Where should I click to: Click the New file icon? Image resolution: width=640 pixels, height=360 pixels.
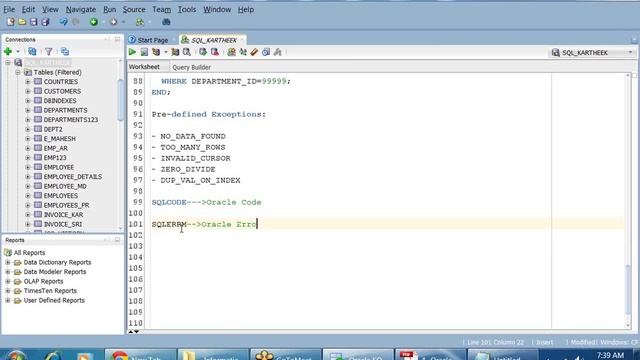tap(11, 22)
